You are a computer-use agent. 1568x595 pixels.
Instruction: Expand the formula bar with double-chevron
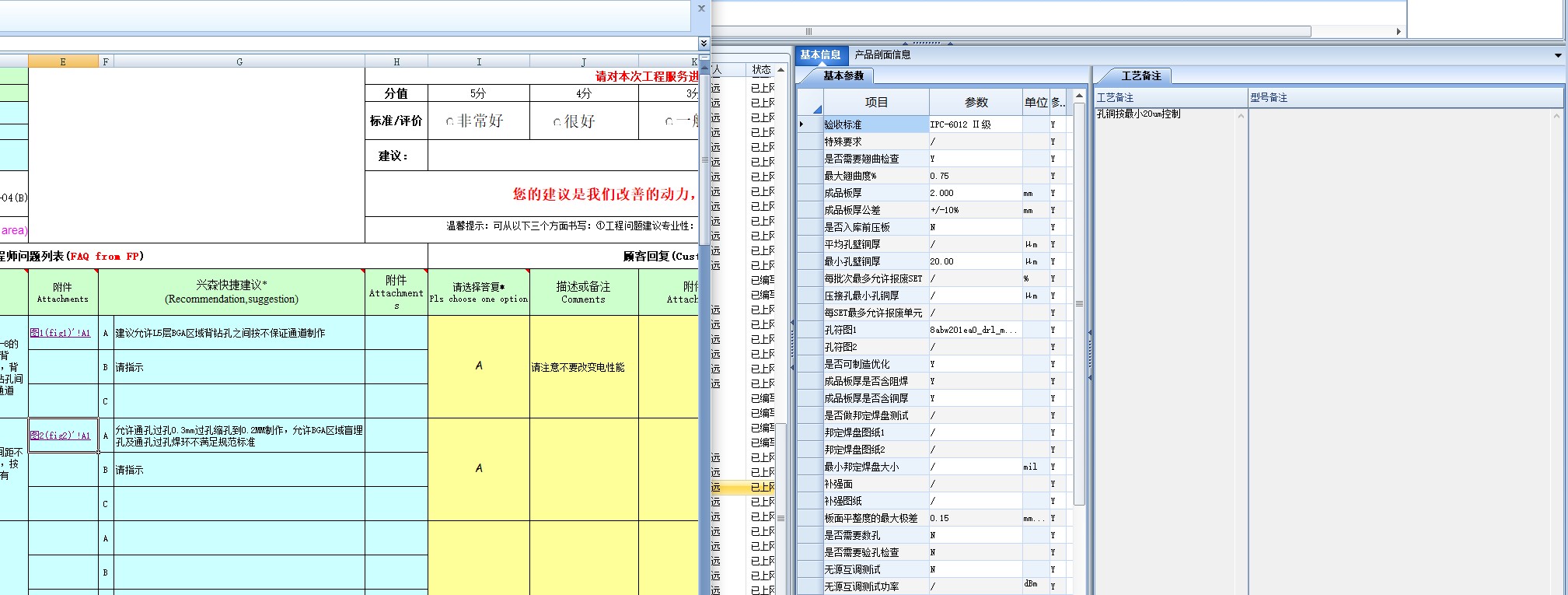[x=704, y=44]
